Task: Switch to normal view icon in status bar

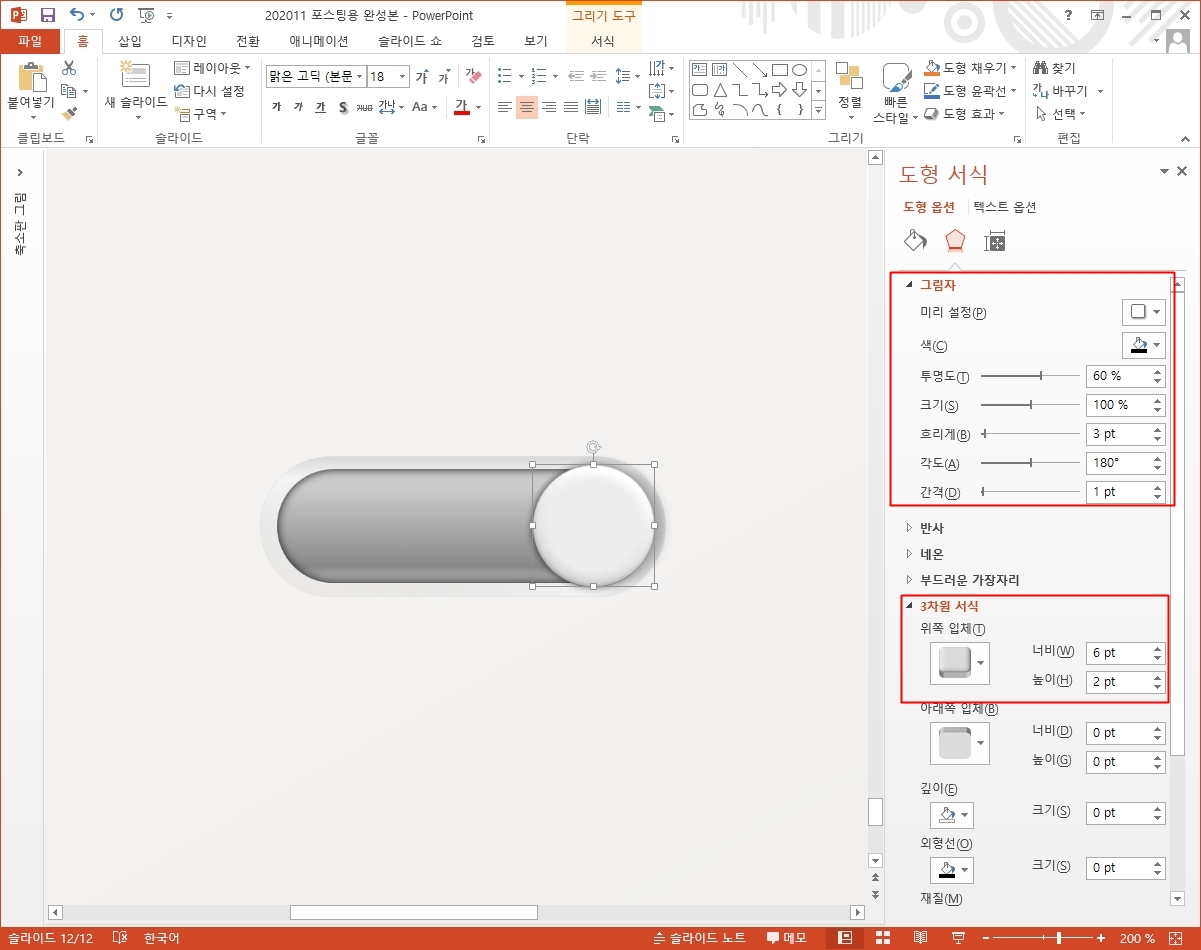Action: (845, 938)
